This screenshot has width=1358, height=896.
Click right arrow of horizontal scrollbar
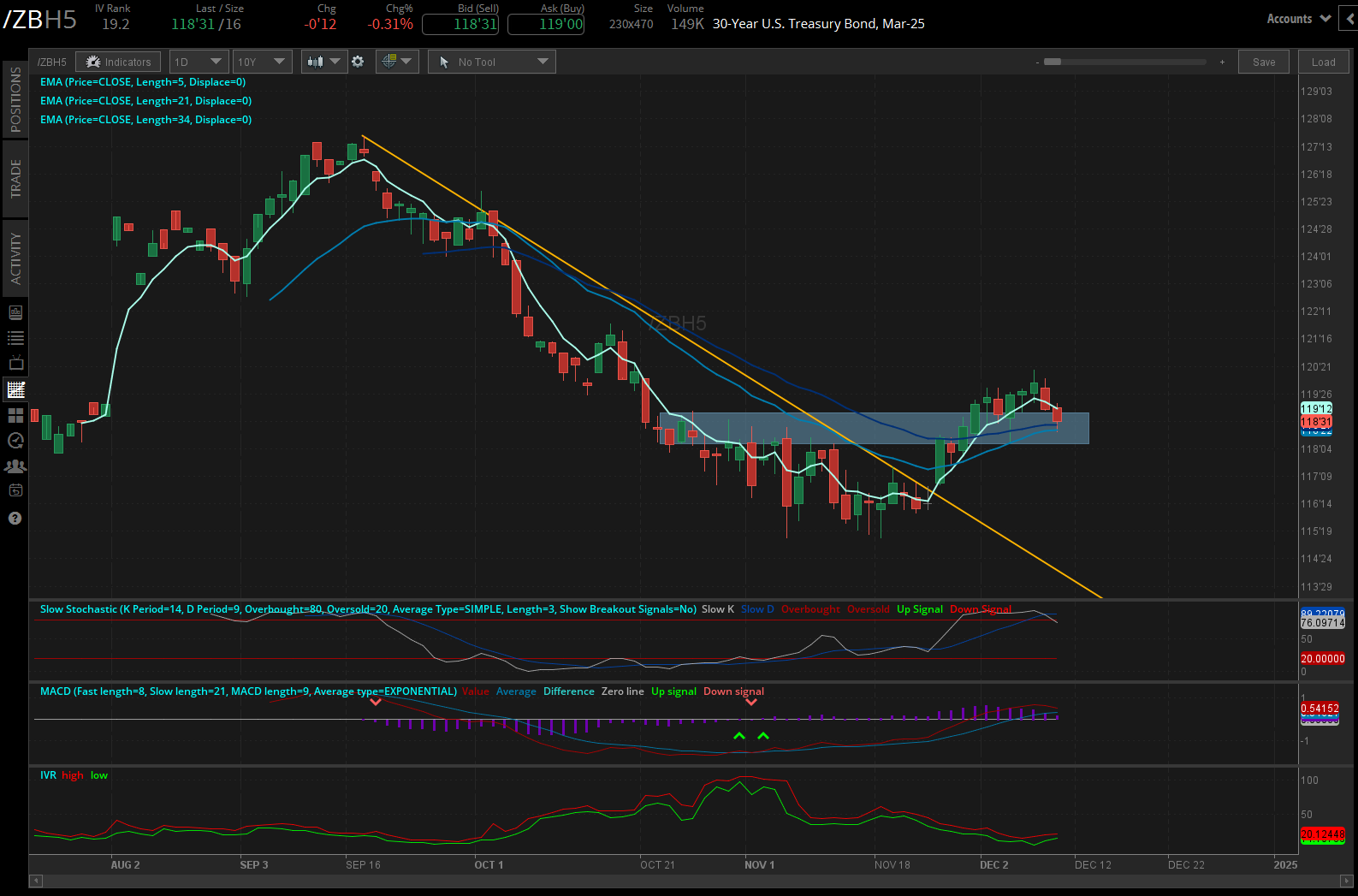point(1347,881)
